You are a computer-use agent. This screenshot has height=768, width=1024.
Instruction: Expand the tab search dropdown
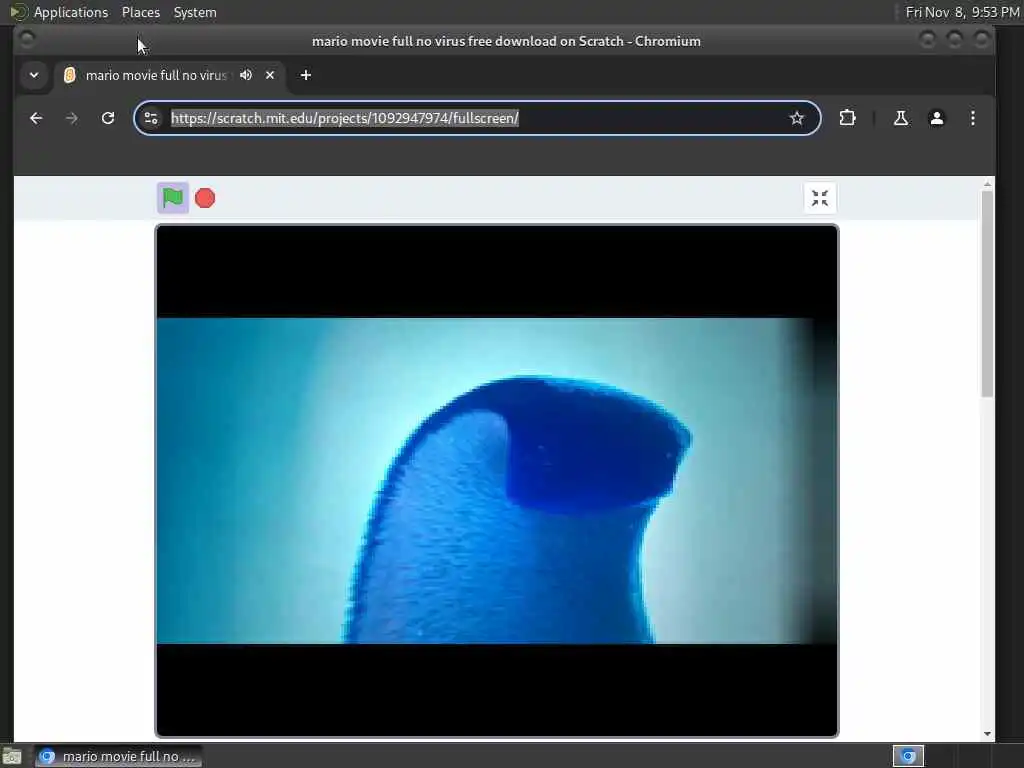[x=34, y=75]
